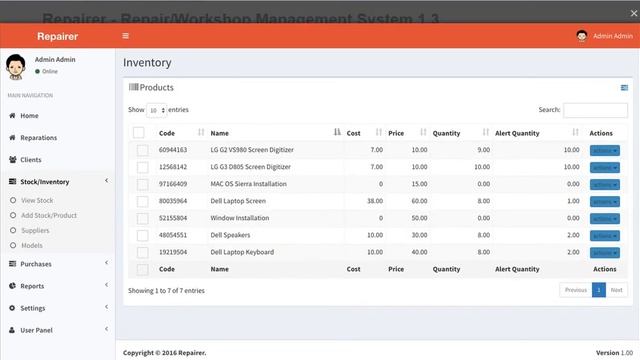Sort table by Quantity column arrows
The image size is (640, 360).
(485, 132)
